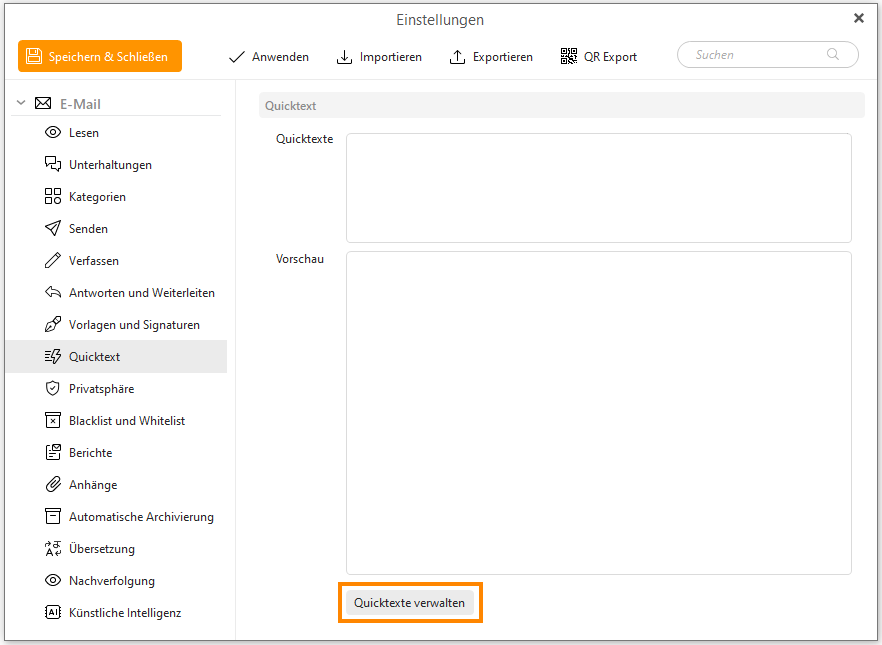Open Blacklist und Whitelist settings
Viewport: 882px width, 645px height.
click(127, 421)
